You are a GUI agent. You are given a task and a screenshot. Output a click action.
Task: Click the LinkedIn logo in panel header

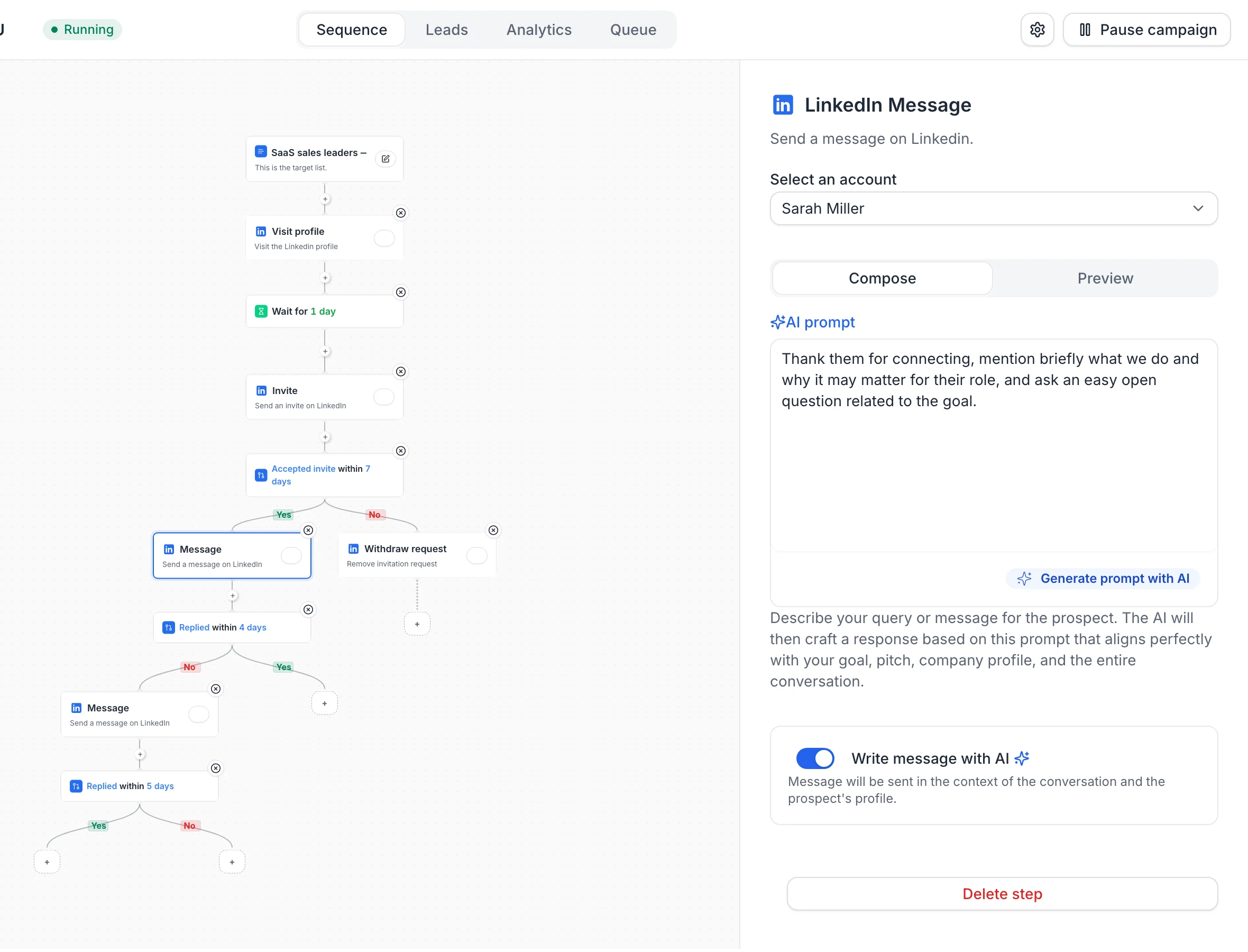click(783, 105)
